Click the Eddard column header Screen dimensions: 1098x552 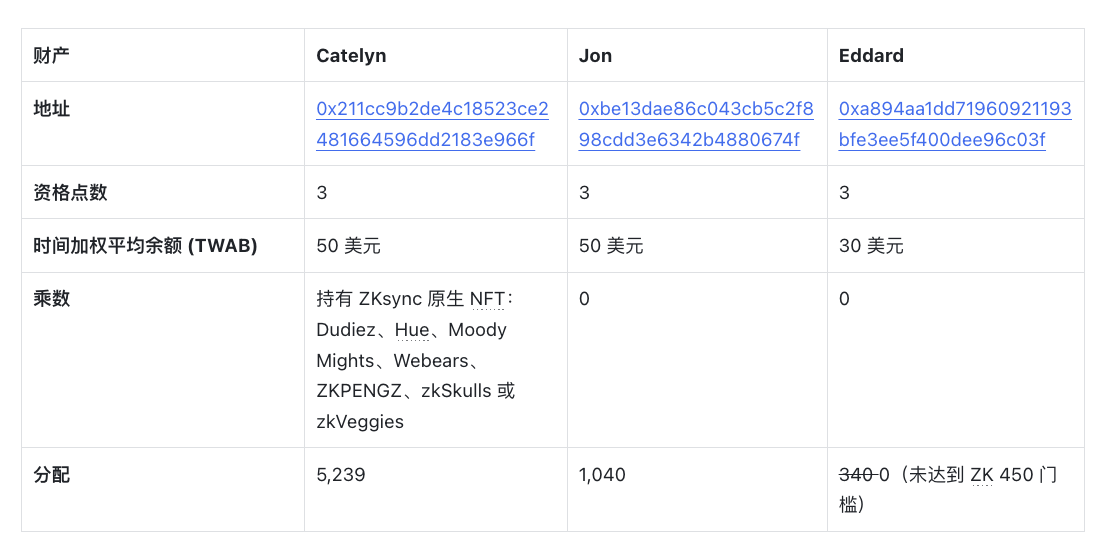point(871,55)
